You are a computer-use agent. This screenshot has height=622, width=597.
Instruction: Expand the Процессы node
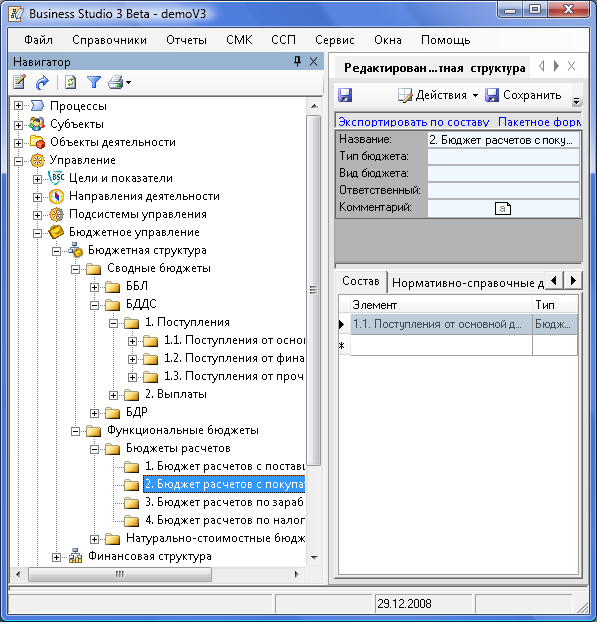[x=18, y=106]
